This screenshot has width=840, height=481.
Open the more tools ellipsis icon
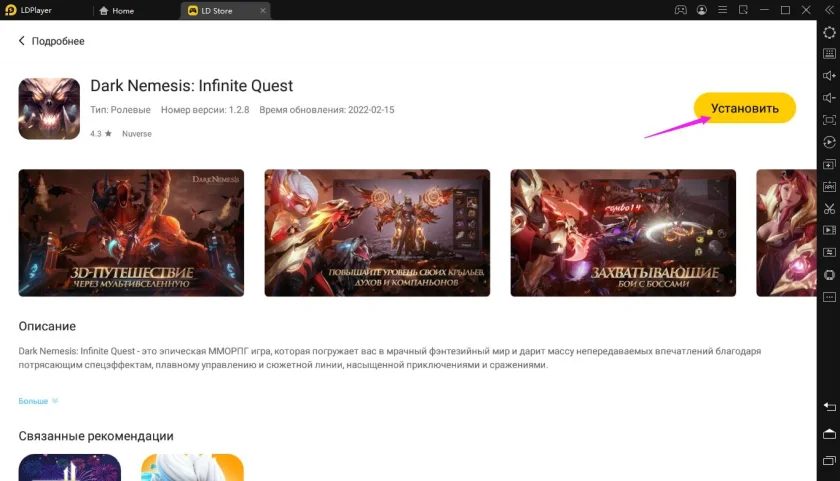pos(829,297)
